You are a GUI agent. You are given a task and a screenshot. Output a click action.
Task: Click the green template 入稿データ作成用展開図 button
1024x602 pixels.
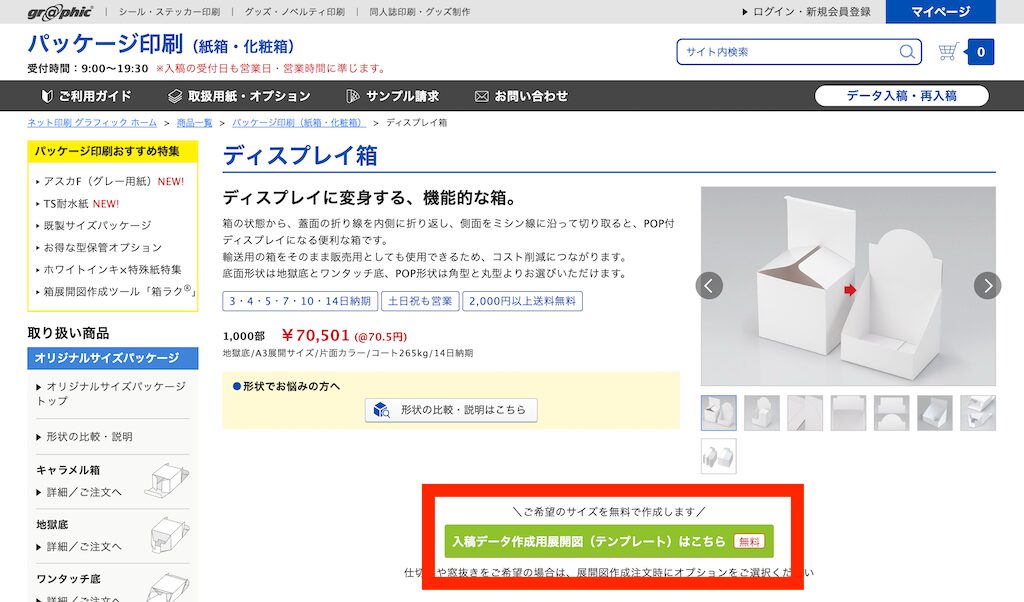609,541
